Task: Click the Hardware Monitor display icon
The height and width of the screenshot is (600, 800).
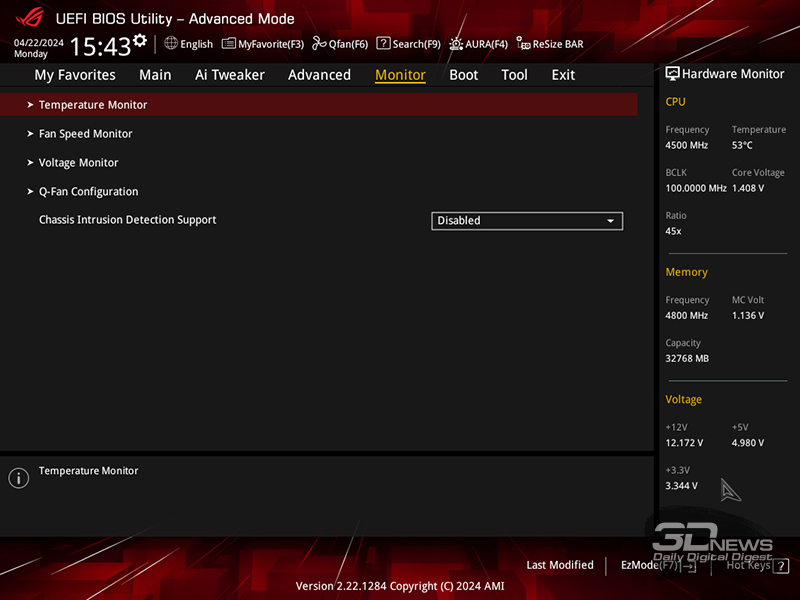Action: pos(672,74)
